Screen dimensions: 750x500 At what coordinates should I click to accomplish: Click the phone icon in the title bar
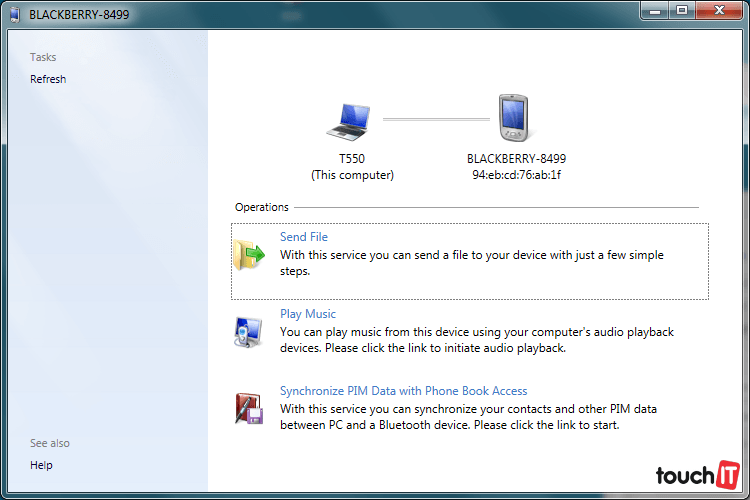click(x=14, y=15)
